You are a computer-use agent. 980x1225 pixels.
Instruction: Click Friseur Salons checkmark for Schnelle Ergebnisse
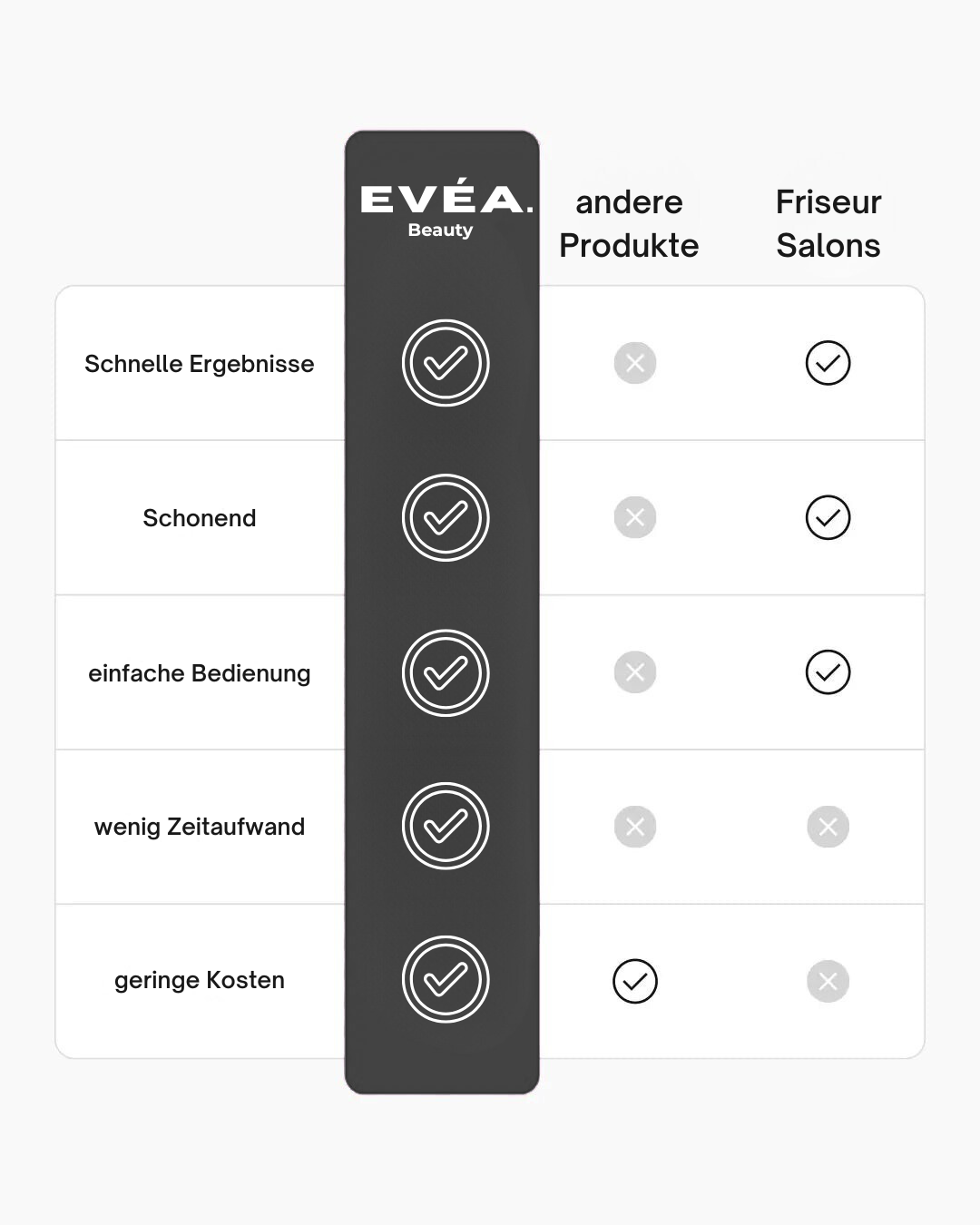pyautogui.click(x=828, y=363)
